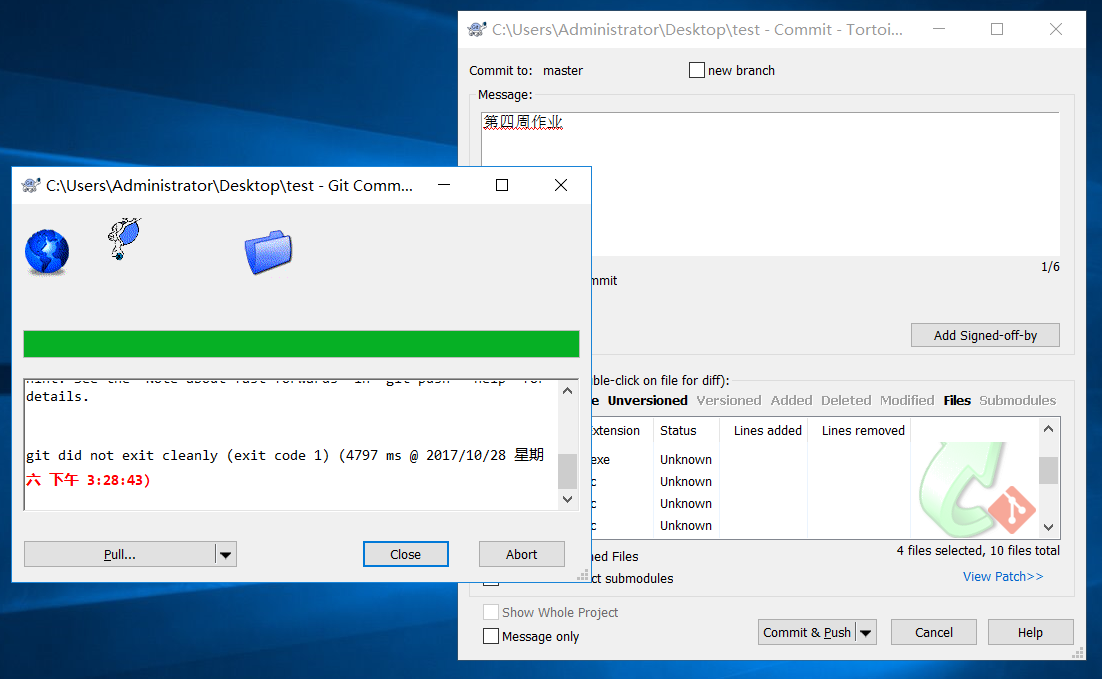Select the Modified filter
Screen dimensions: 1102x679
point(907,401)
